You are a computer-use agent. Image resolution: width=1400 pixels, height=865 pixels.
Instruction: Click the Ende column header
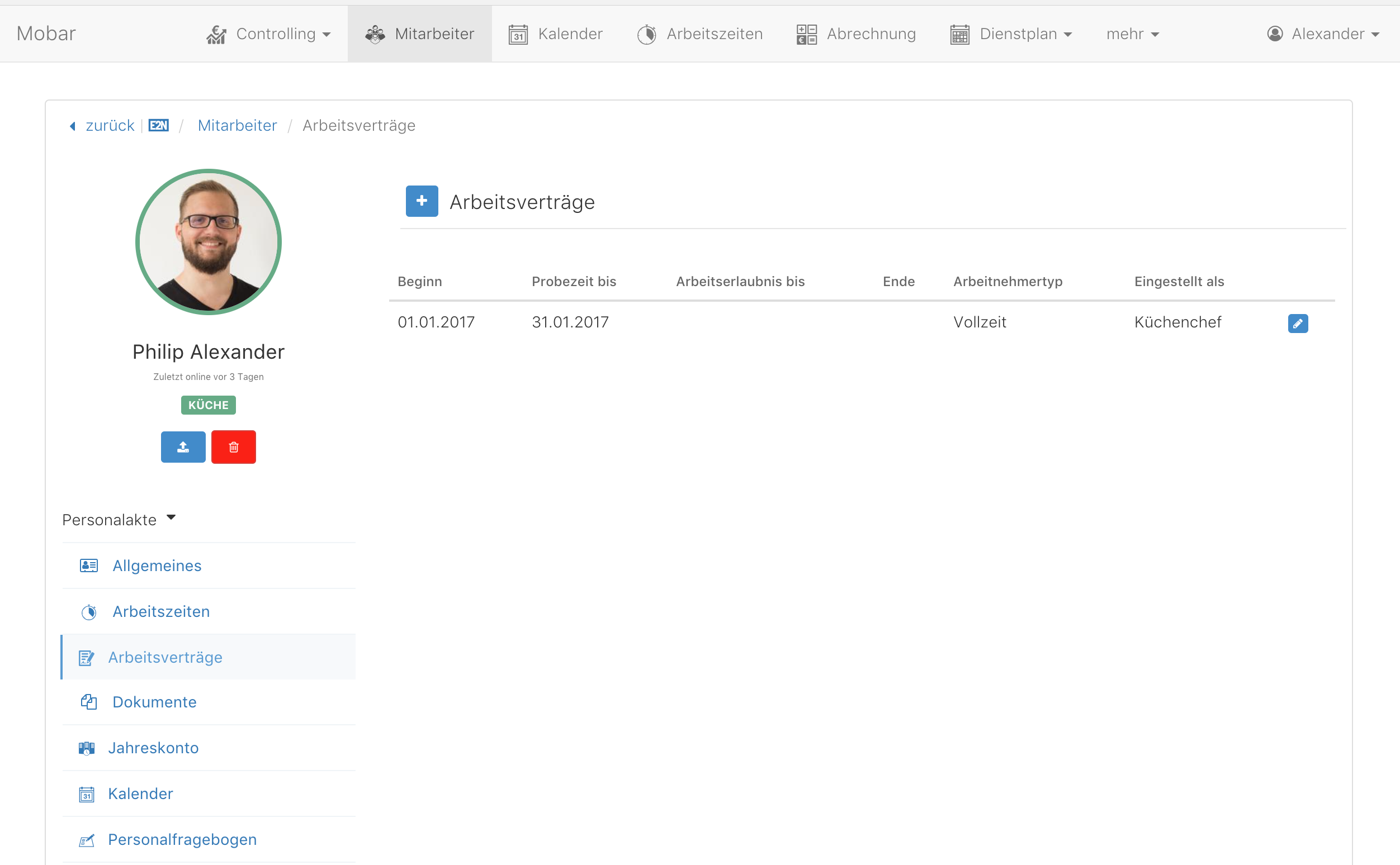point(898,281)
